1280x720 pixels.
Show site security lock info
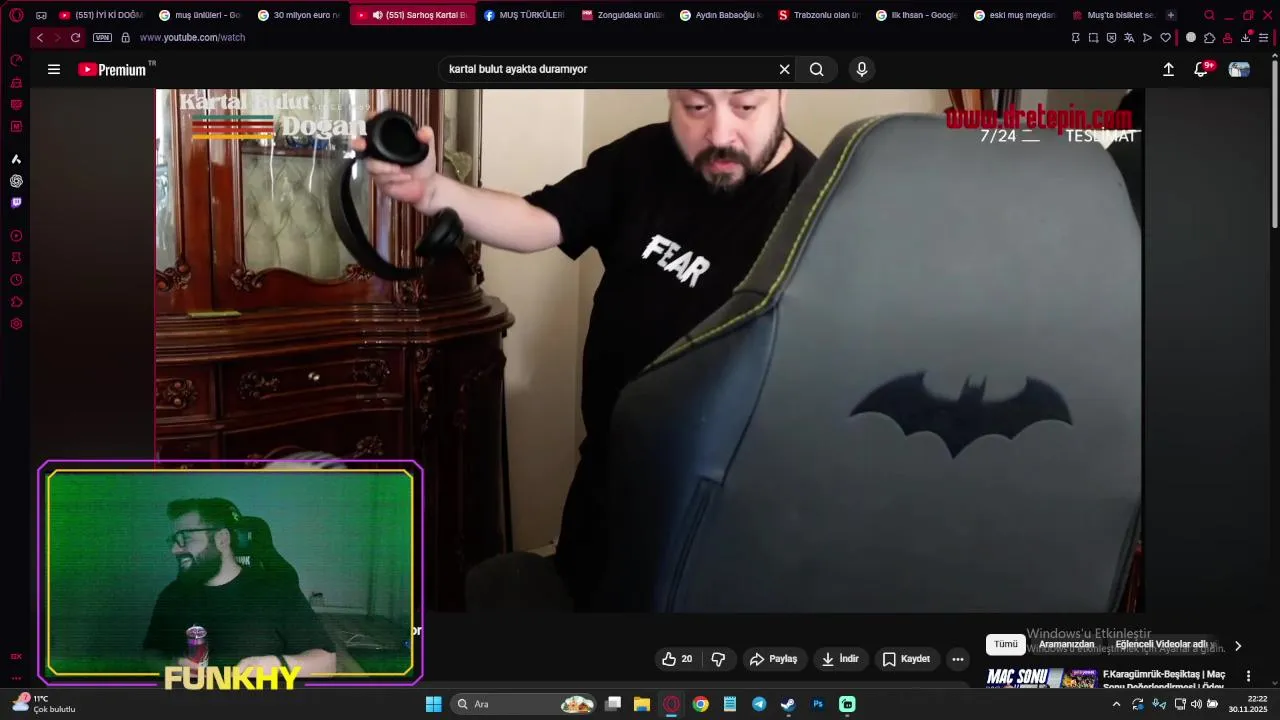(125, 37)
